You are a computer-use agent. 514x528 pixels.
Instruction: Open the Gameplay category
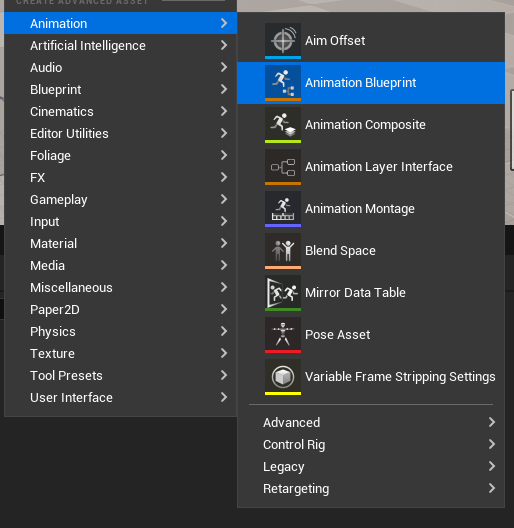point(121,199)
